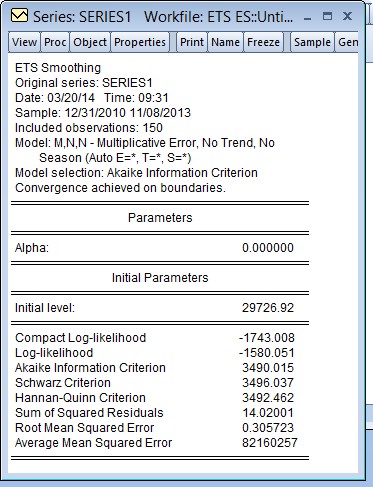Click the partially visible Genr button
Screen dimensions: 373x487
[x=347, y=42]
